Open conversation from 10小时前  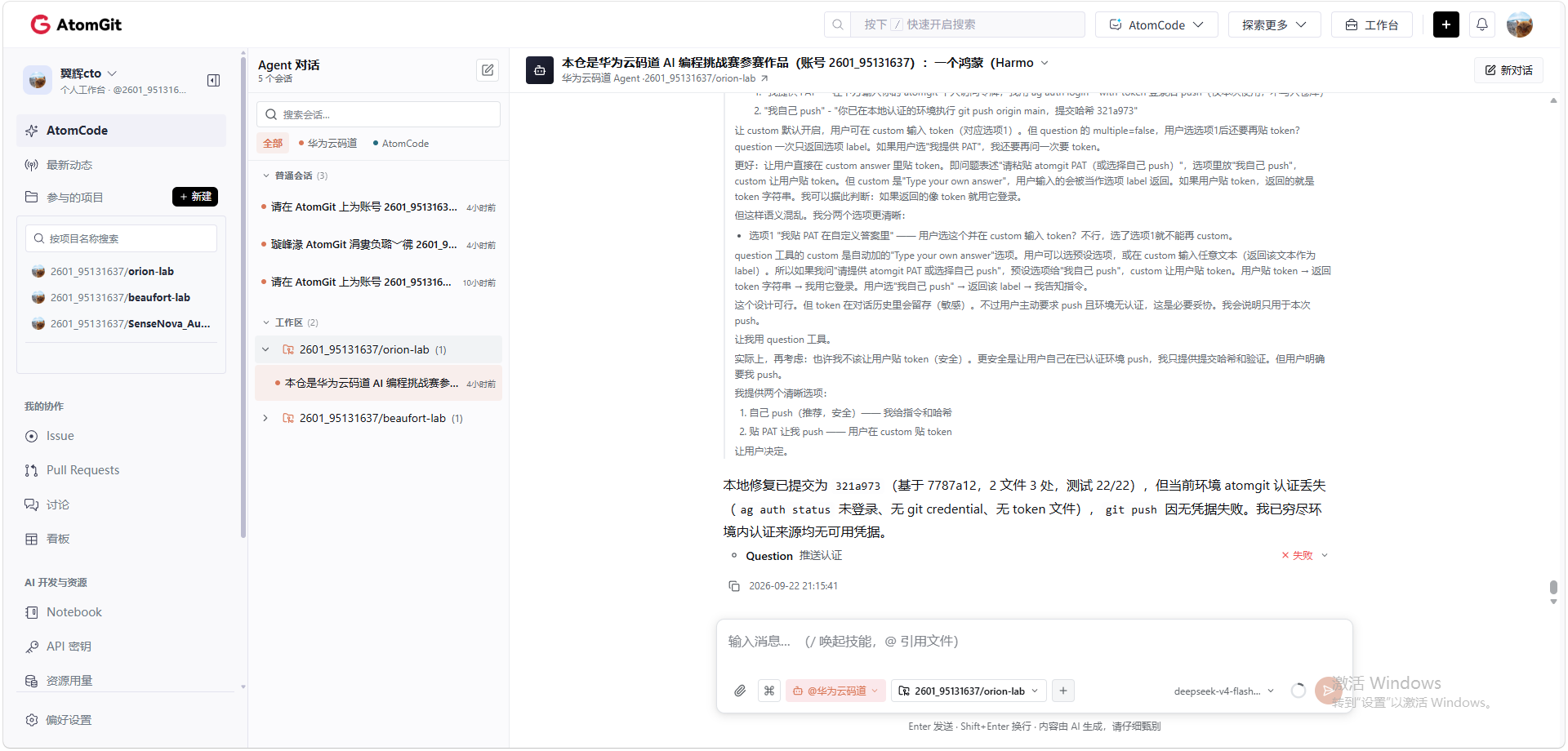click(378, 282)
